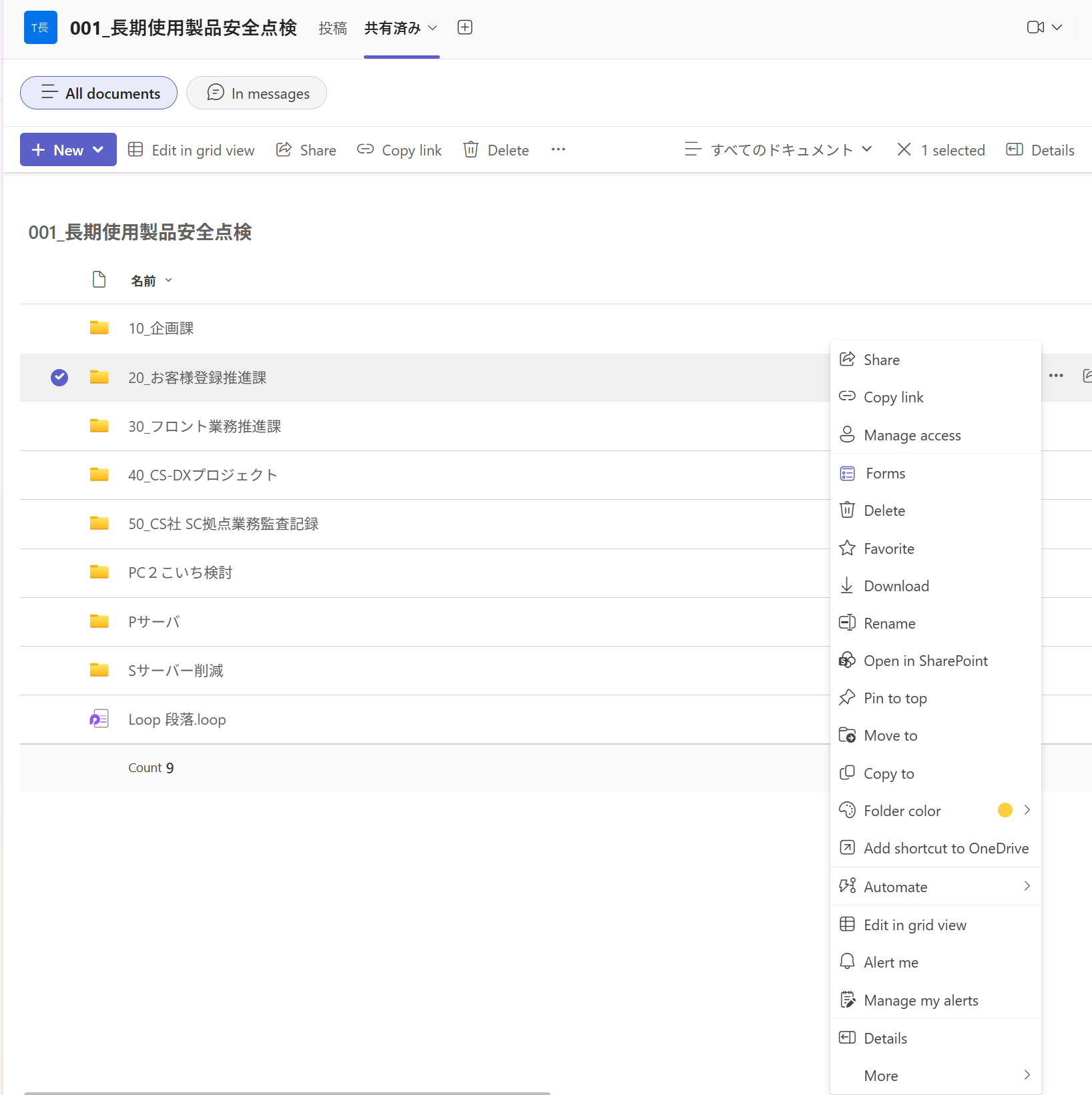The height and width of the screenshot is (1095, 1092).
Task: Click the horizontal scrollbar at bottom
Action: click(287, 1093)
